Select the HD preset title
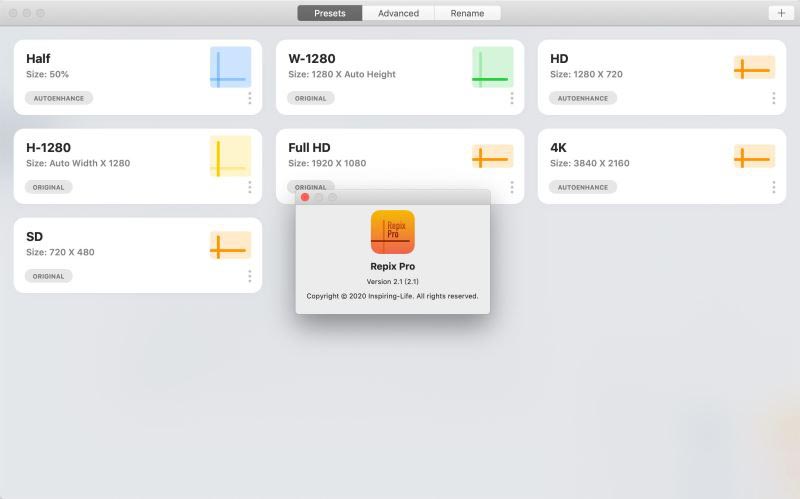The width and height of the screenshot is (800, 499). (x=559, y=59)
